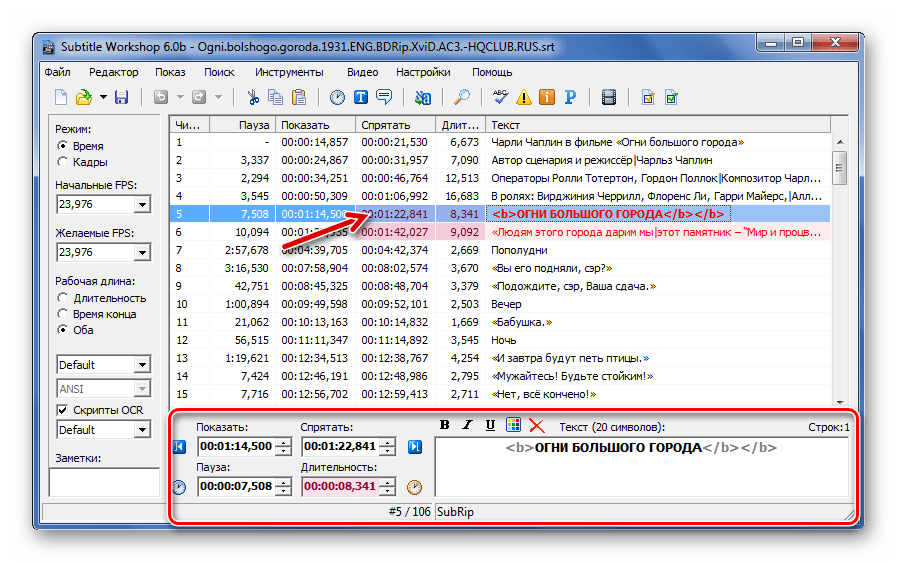Screen dimensions: 898x563
Task: Open the magnifier search tool
Action: pos(462,98)
